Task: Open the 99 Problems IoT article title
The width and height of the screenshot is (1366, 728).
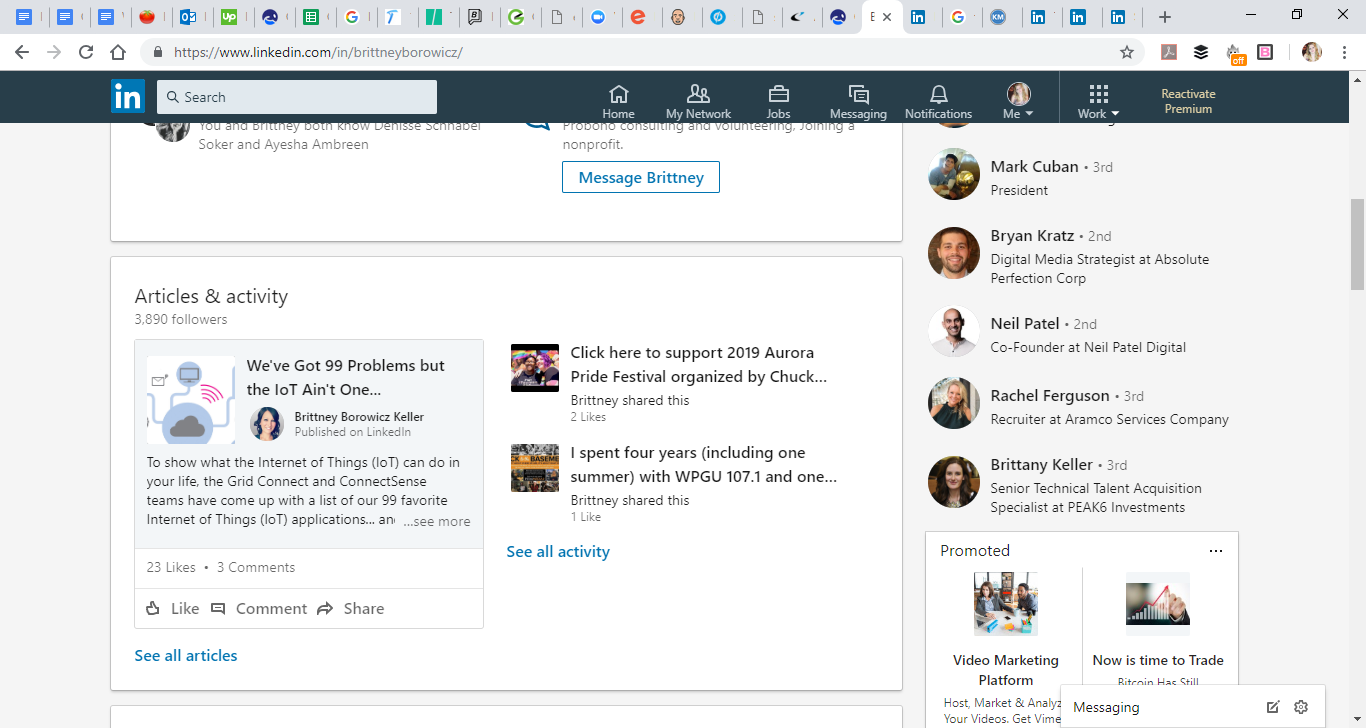Action: (346, 377)
